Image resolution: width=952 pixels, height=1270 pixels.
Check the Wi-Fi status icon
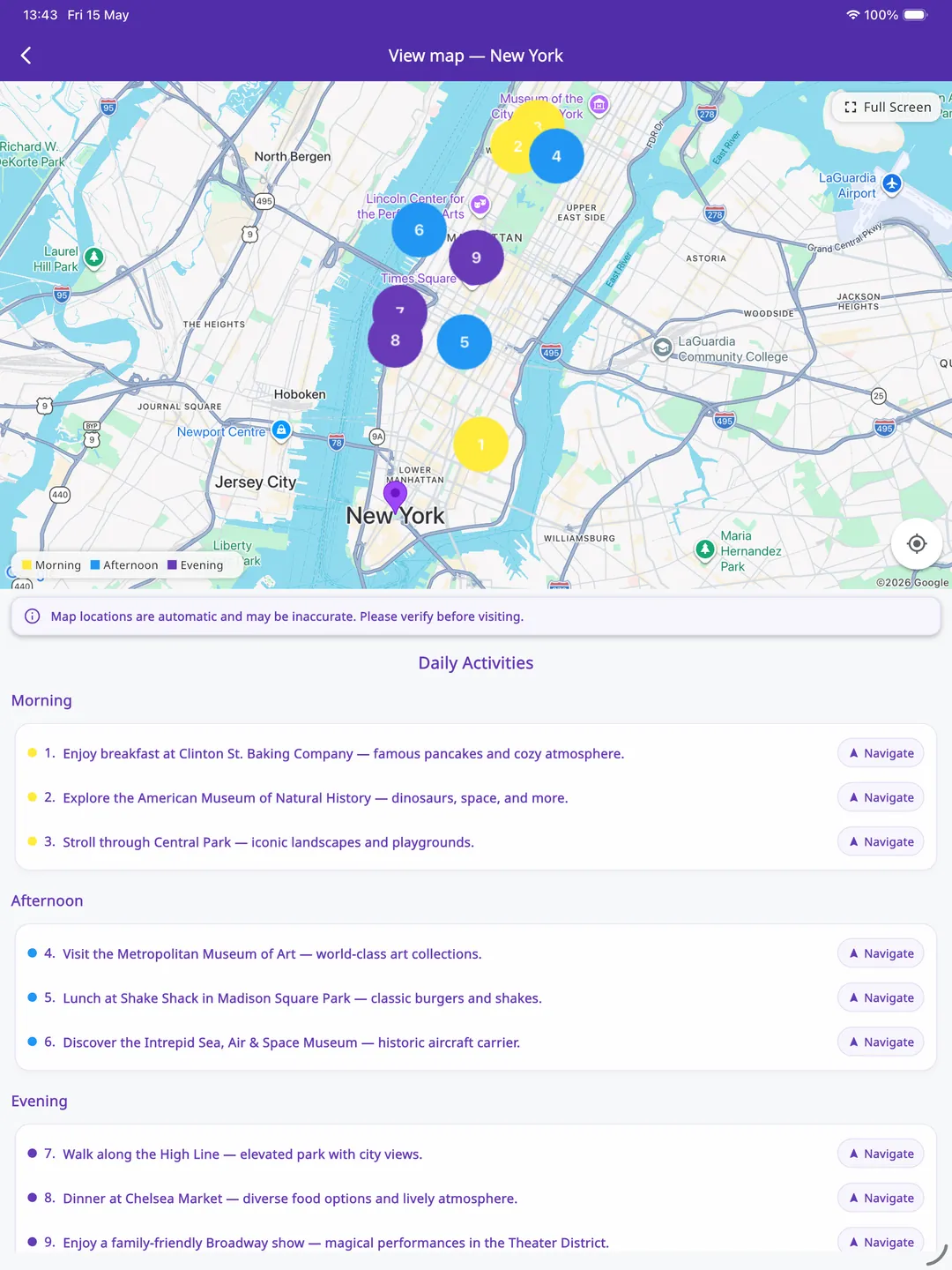click(852, 15)
